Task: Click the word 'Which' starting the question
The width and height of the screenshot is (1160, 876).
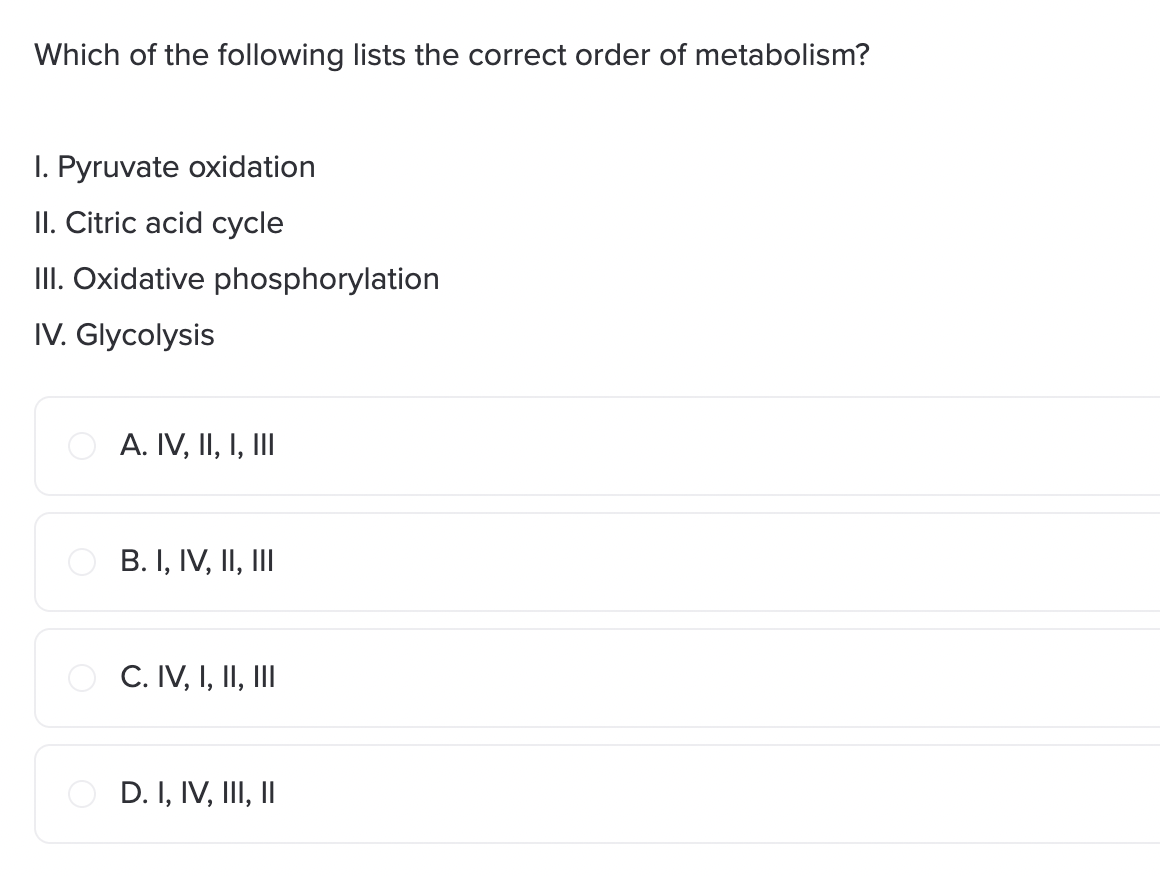Action: click(x=77, y=55)
